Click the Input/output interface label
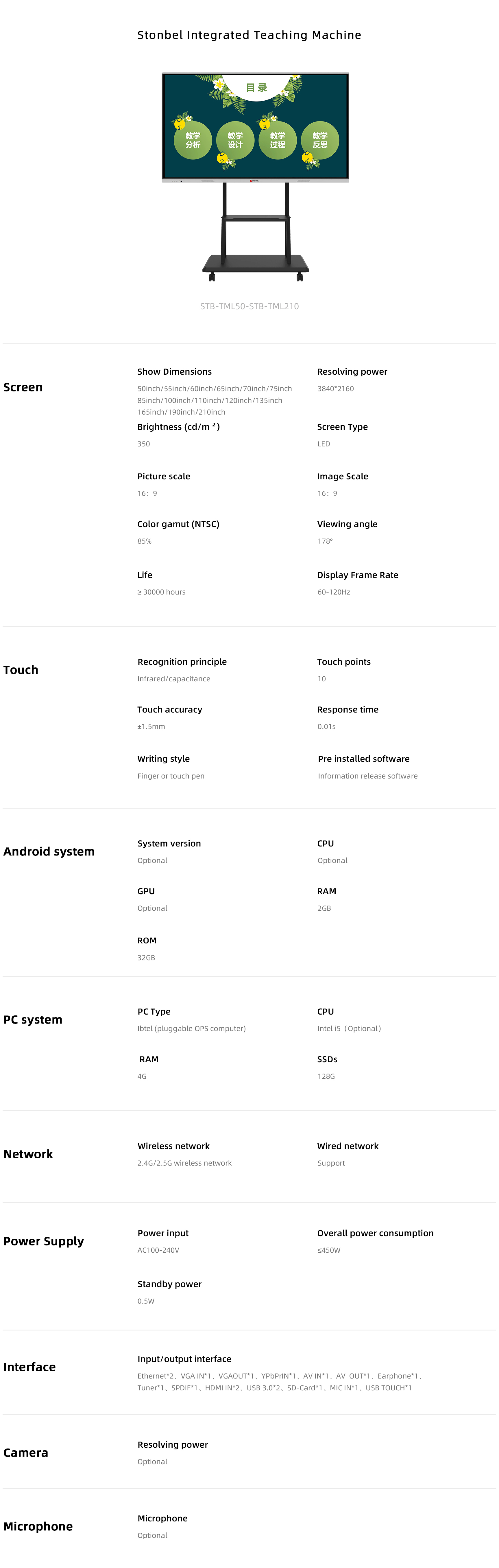This screenshot has height=1568, width=499. (184, 1359)
